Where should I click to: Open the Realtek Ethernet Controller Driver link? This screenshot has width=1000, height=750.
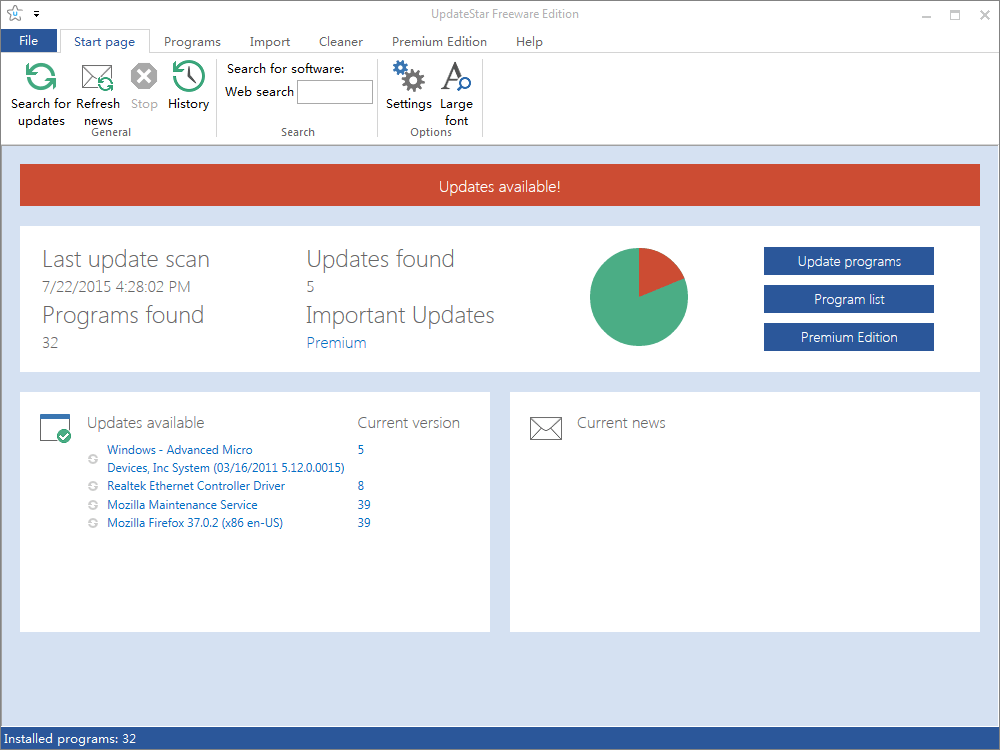196,486
